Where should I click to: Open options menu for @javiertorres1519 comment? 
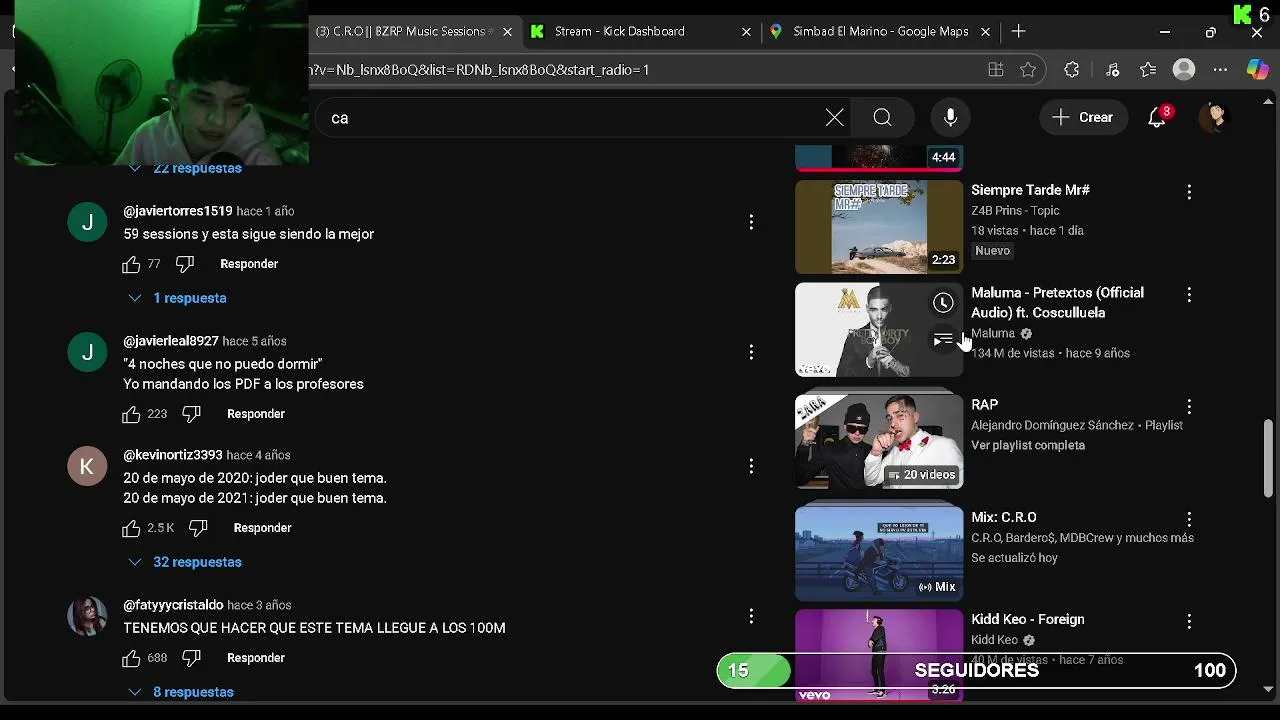(751, 222)
